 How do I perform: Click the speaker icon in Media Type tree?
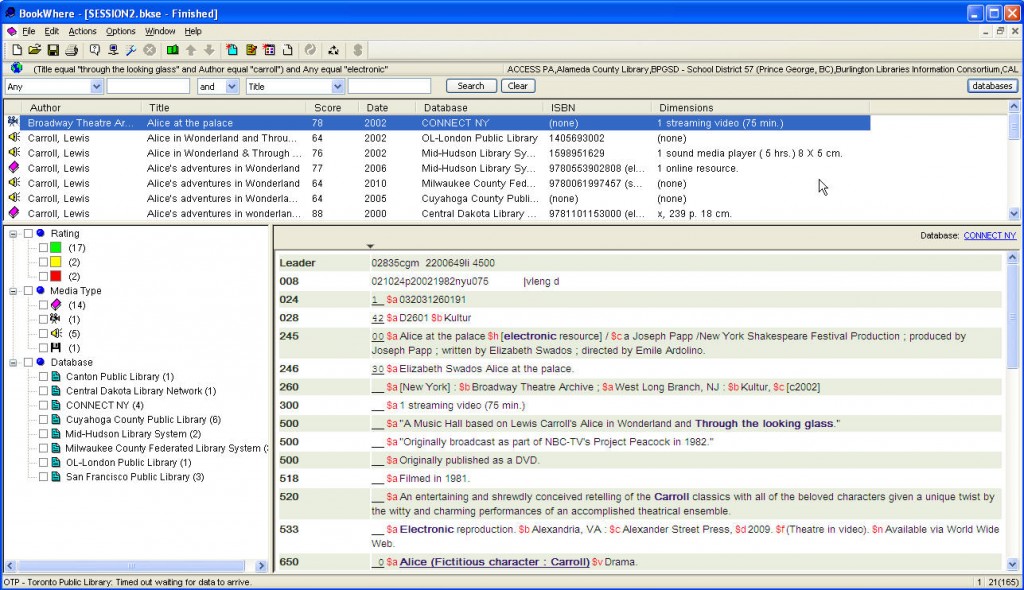56,333
